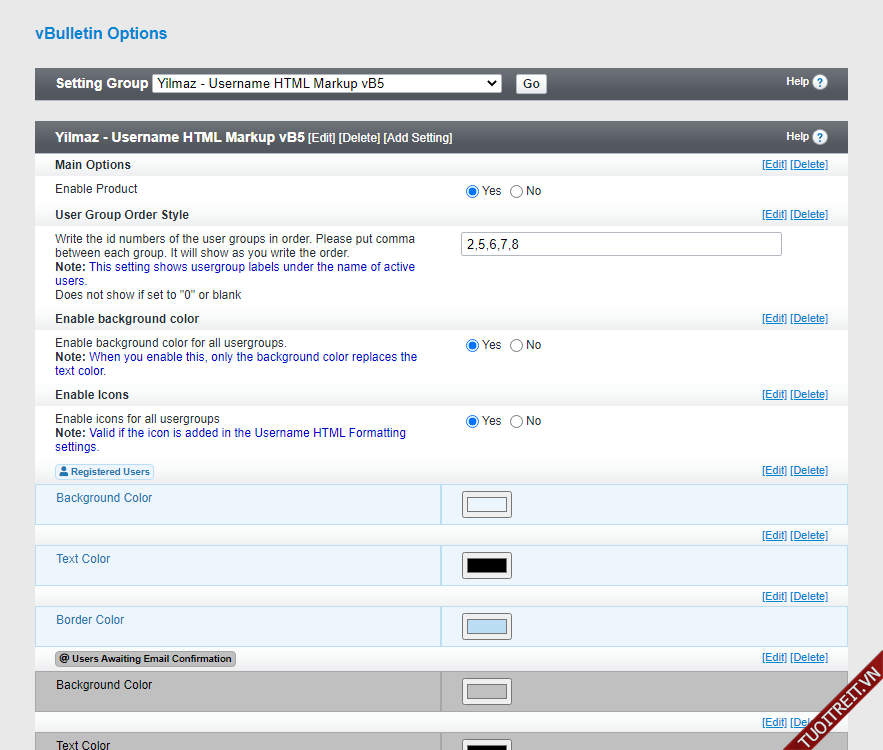This screenshot has height=750, width=883.
Task: Click Edit link in Yilmaz header
Action: click(321, 138)
